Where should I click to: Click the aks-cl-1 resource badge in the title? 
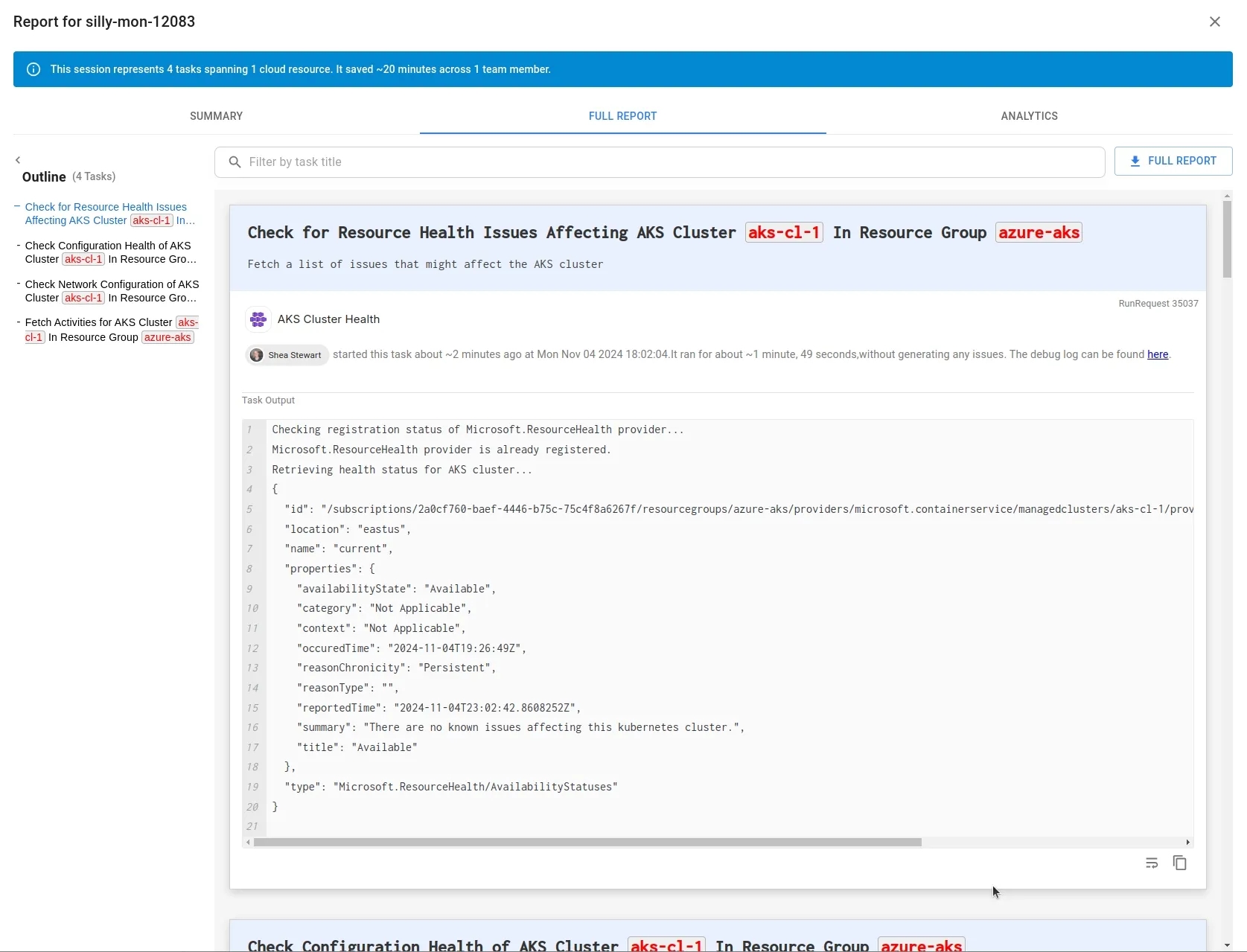(784, 232)
